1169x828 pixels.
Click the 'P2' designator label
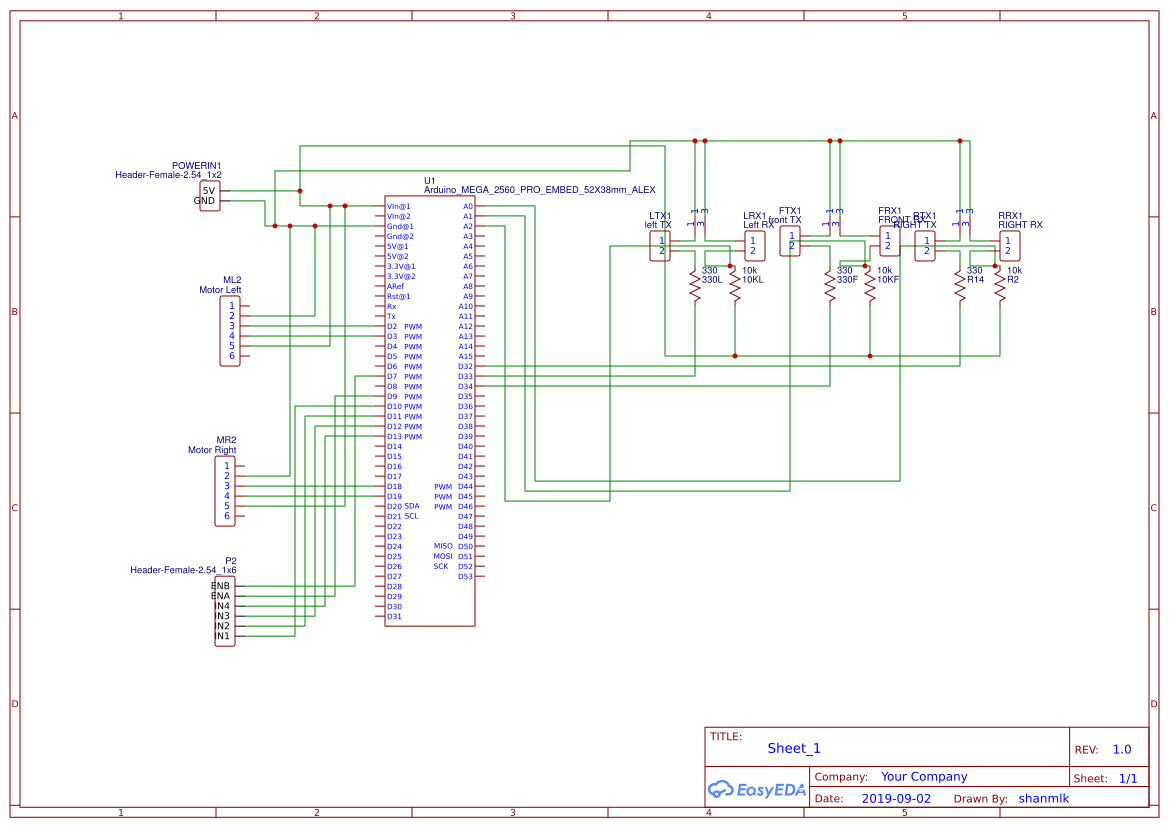231,561
